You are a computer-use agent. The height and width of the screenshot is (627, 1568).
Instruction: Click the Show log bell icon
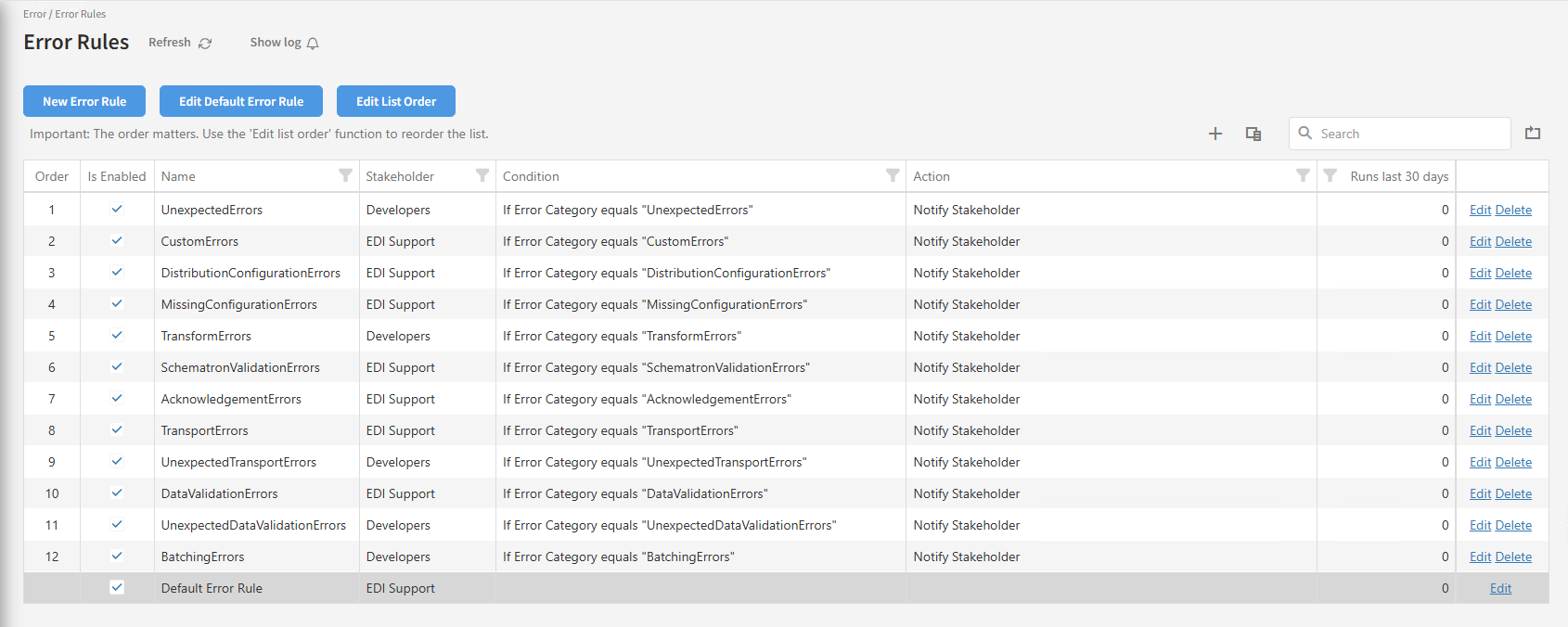(313, 44)
